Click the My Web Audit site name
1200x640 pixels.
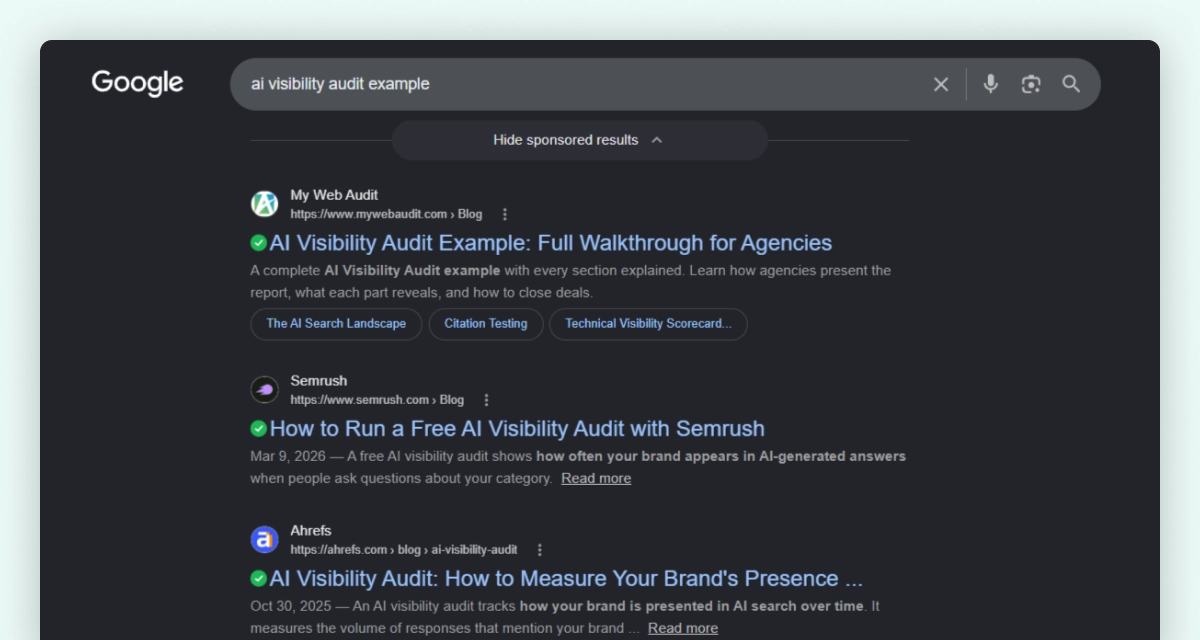(334, 195)
